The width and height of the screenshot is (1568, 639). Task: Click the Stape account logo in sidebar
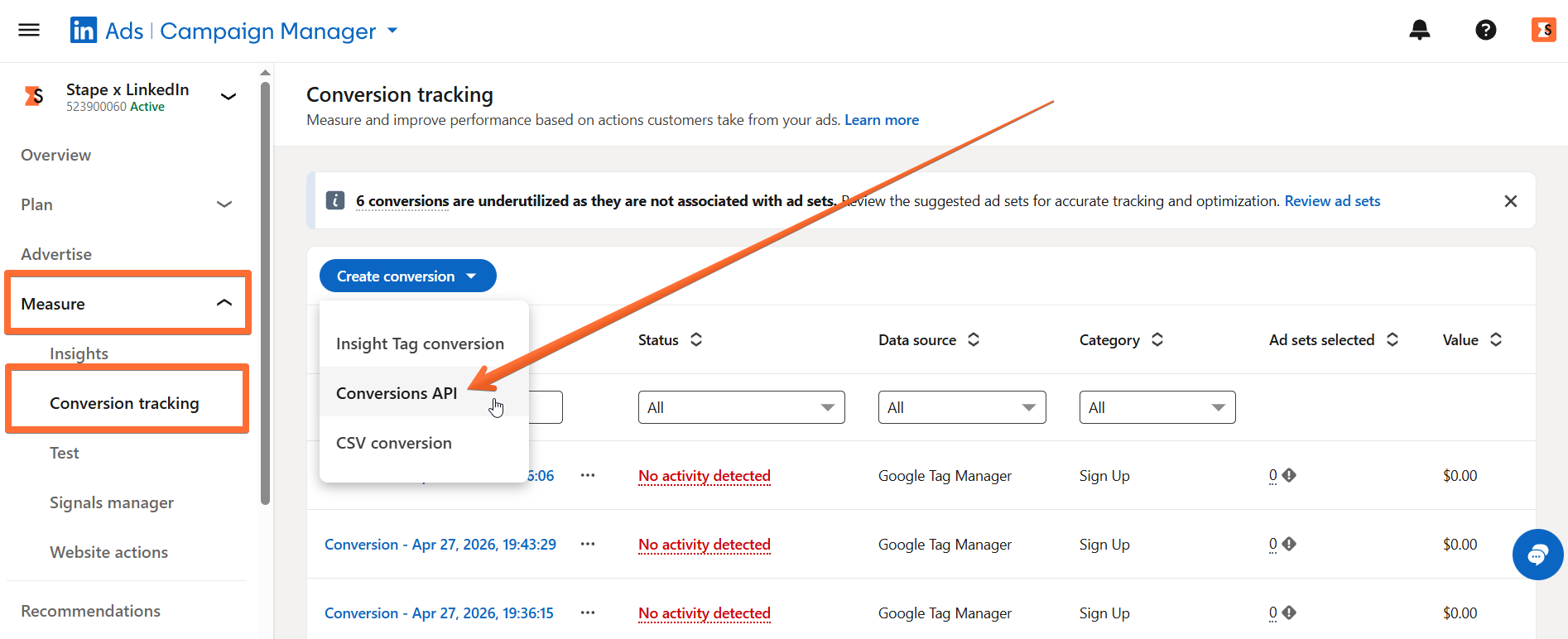[34, 96]
